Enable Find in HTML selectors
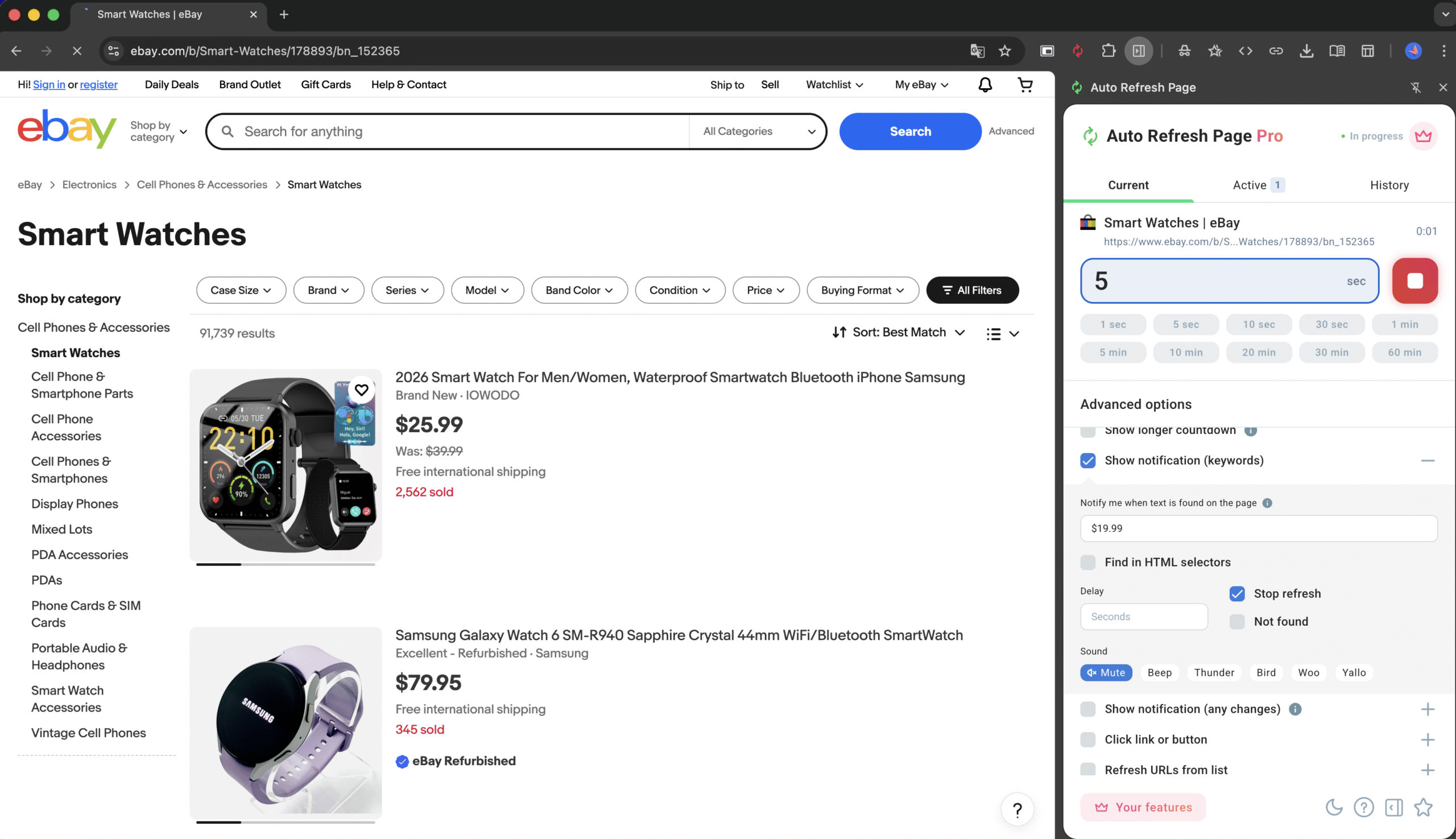The height and width of the screenshot is (839, 1456). [1088, 562]
